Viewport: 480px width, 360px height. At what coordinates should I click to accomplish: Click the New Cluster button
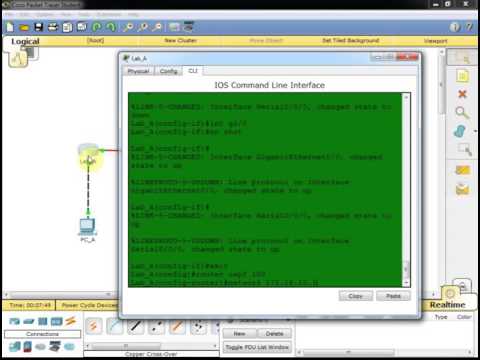(x=180, y=40)
